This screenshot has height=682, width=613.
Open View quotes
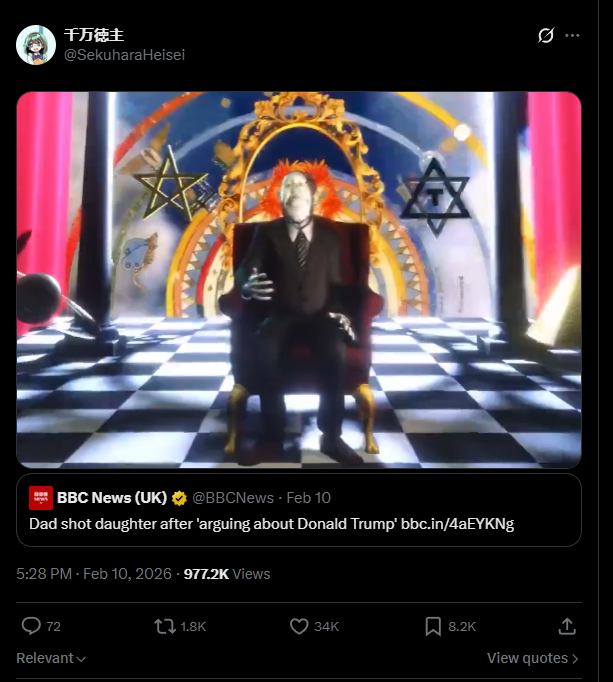(532, 658)
